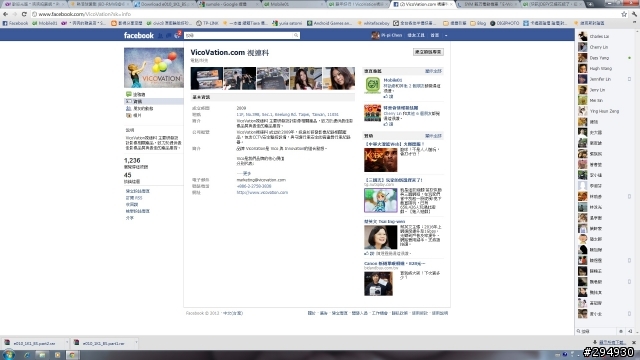
Task: Open dropdown arrow on part2.rar download item
Action: click(67, 343)
